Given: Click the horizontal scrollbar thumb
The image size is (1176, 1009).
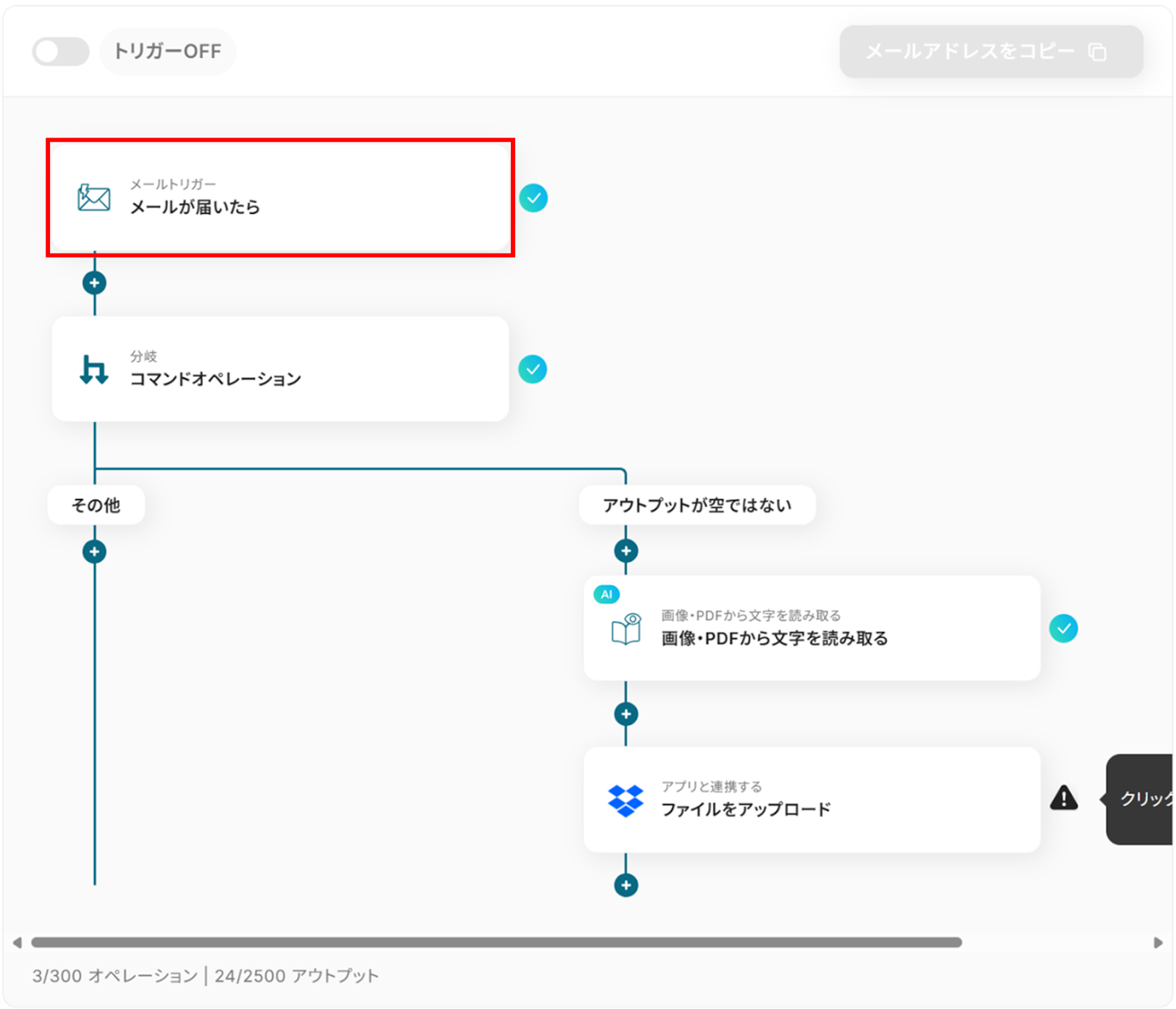Looking at the screenshot, I should (496, 942).
